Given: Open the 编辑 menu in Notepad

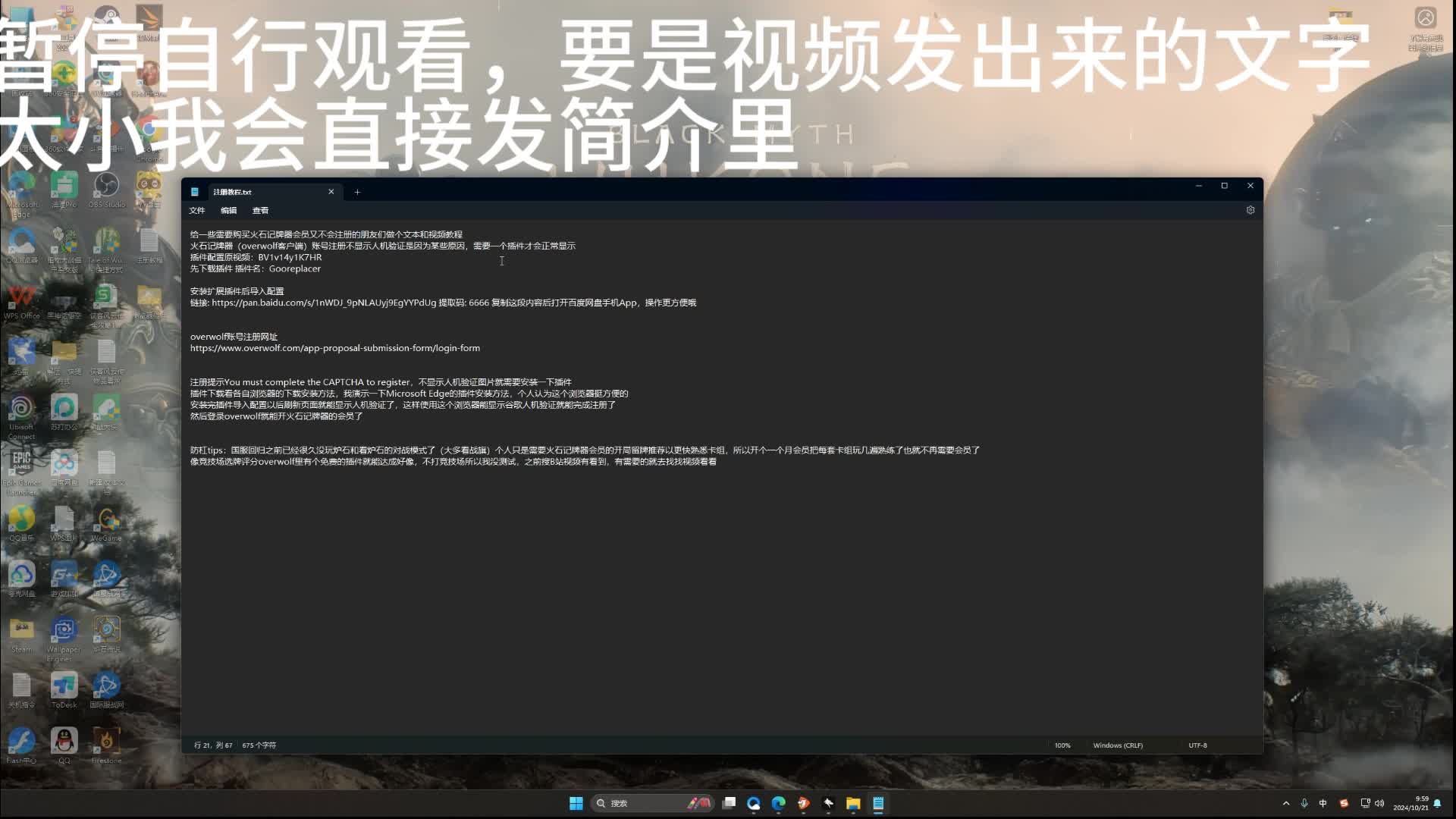Looking at the screenshot, I should pyautogui.click(x=228, y=210).
